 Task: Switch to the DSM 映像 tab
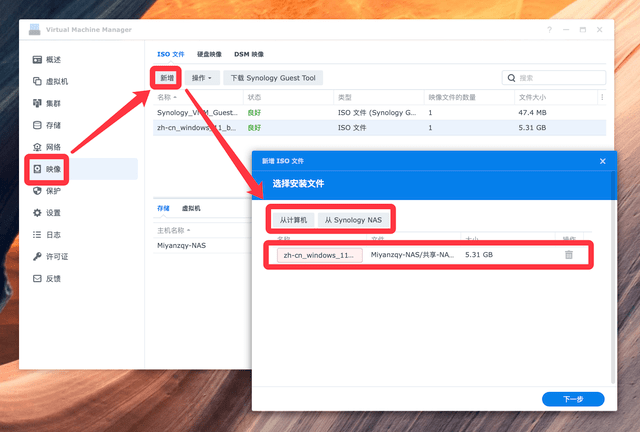[x=249, y=54]
